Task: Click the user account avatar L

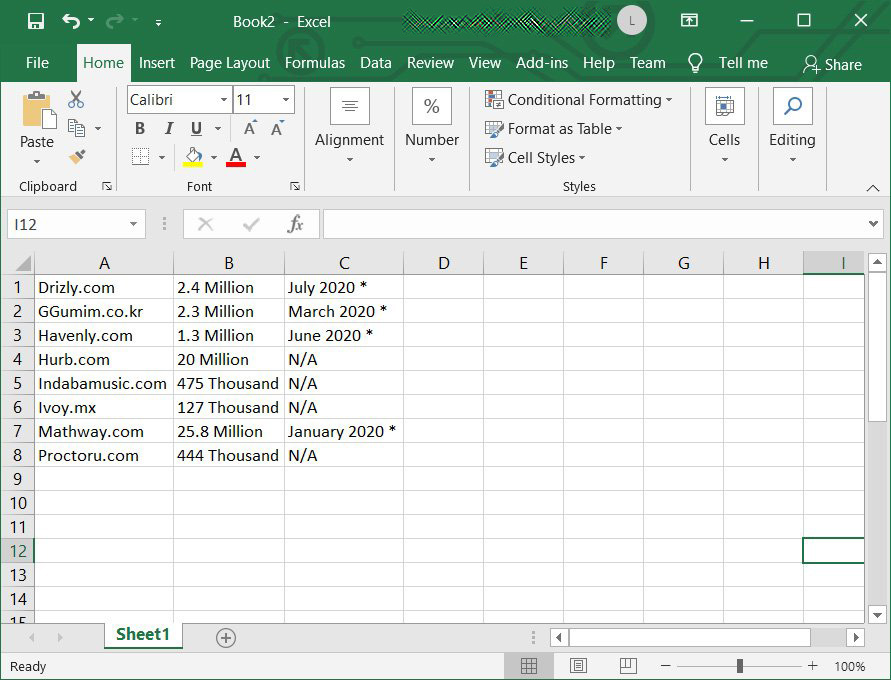Action: (x=631, y=21)
